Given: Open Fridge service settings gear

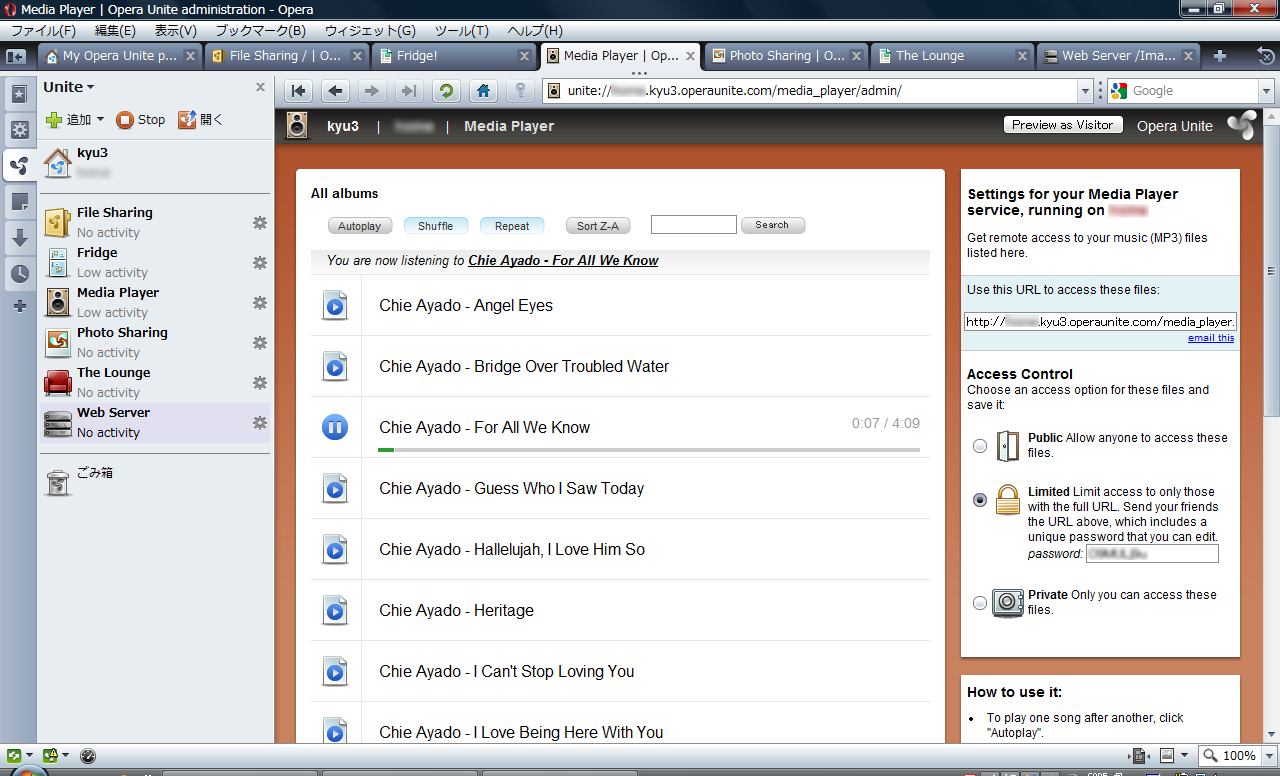Looking at the screenshot, I should coord(260,262).
